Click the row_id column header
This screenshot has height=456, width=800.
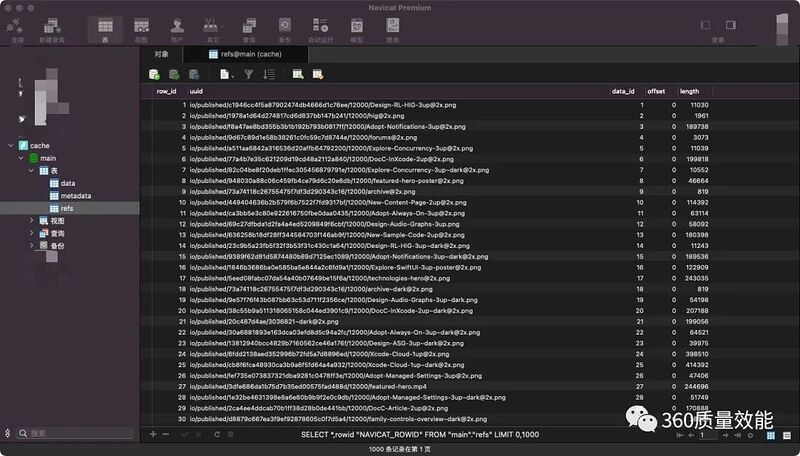pyautogui.click(x=166, y=91)
